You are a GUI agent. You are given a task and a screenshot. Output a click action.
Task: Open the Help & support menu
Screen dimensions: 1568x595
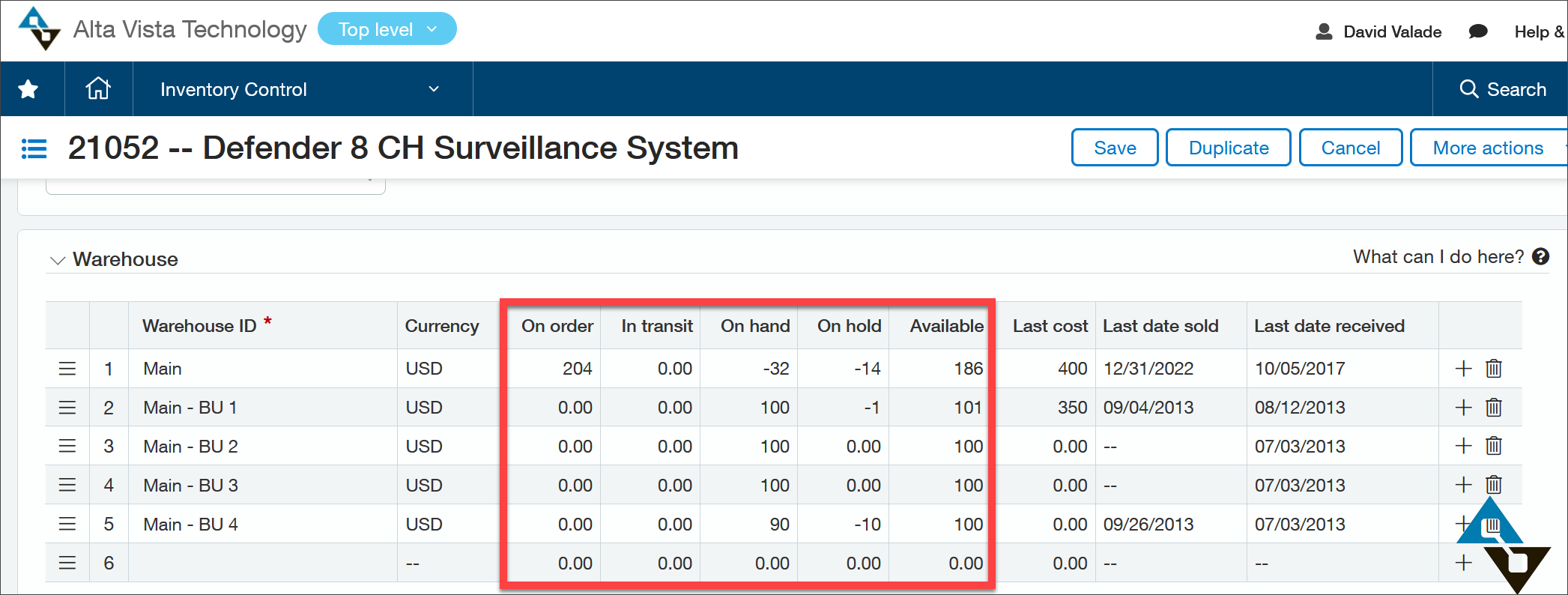coord(1540,31)
